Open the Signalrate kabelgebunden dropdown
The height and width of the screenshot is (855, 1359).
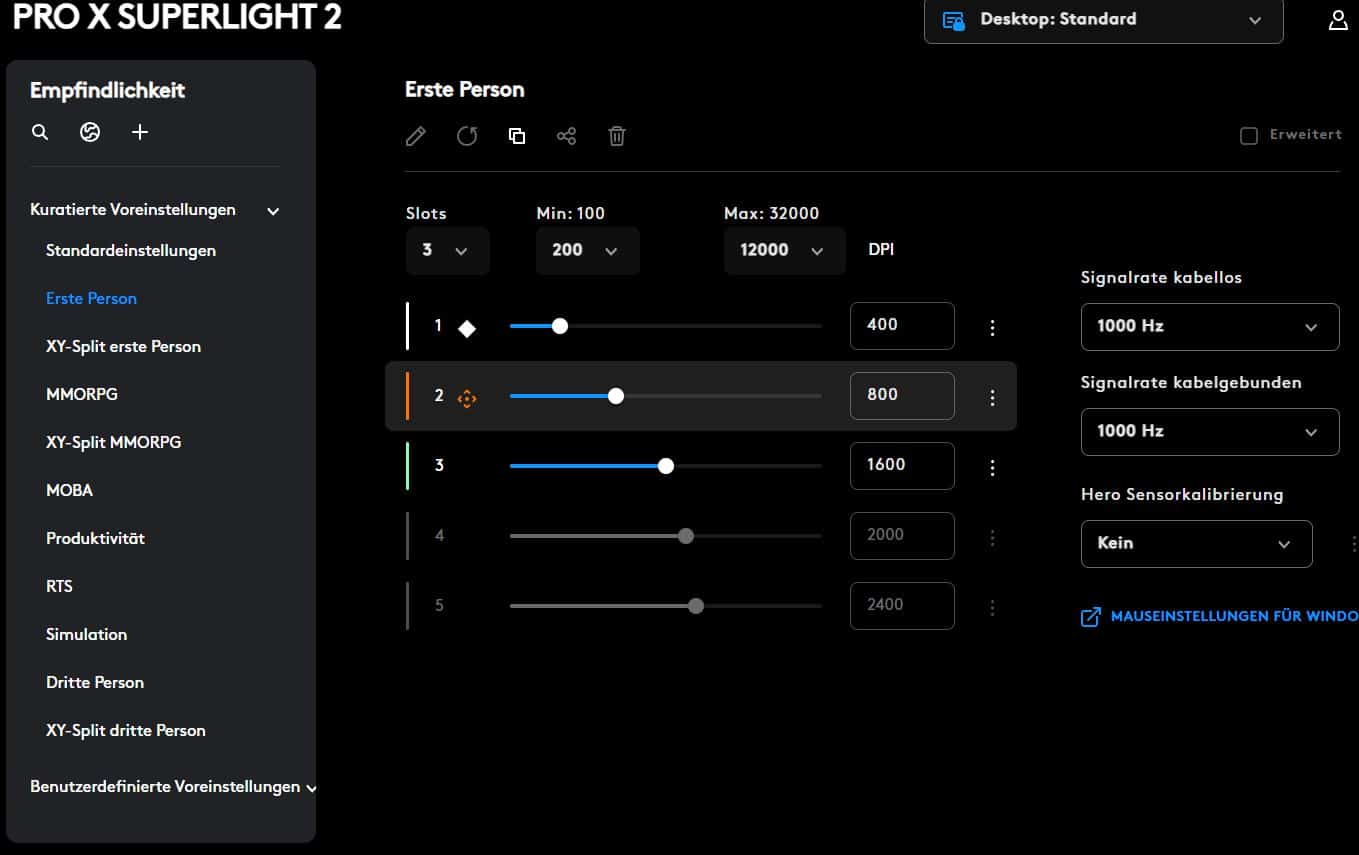[1210, 431]
